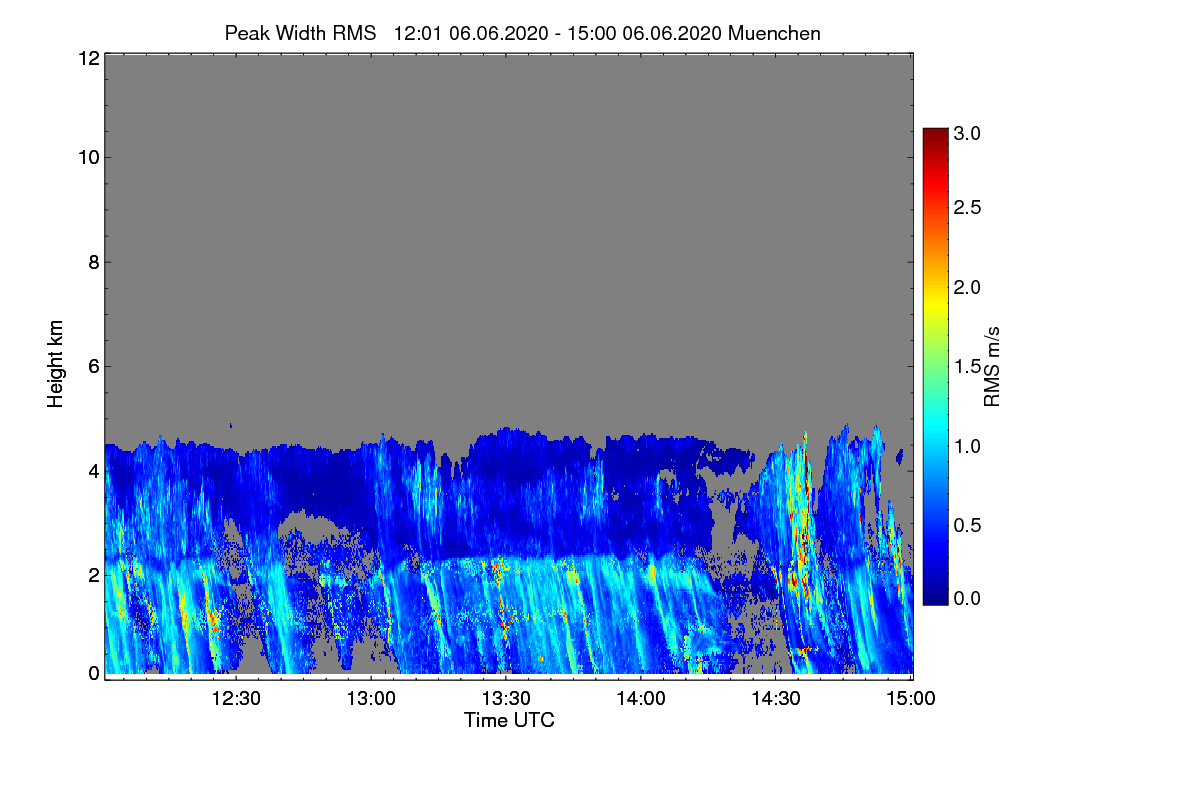Screen dimensions: 1200x800
Task: Click the height axis label '8'
Action: (x=92, y=262)
